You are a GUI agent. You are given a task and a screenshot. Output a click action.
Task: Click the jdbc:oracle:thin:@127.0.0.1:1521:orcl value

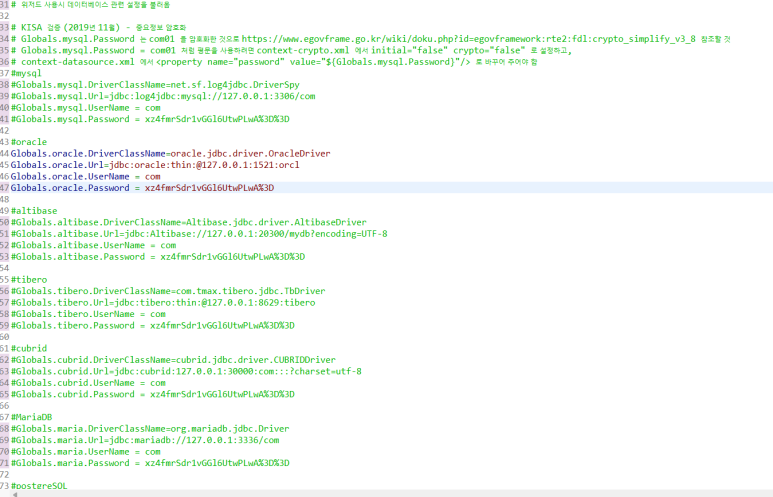(x=204, y=165)
